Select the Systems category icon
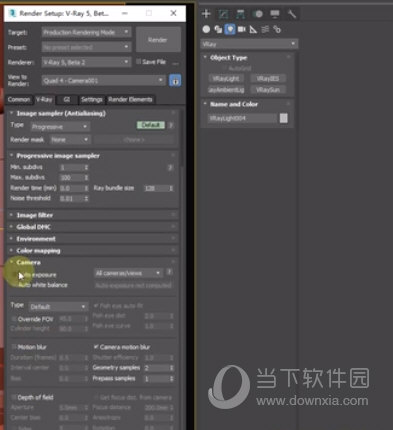 [277, 29]
